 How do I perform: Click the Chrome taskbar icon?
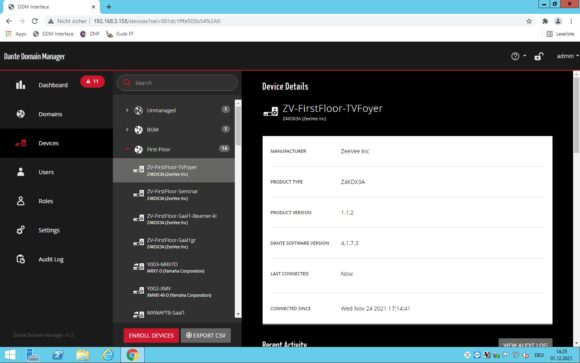[132, 355]
